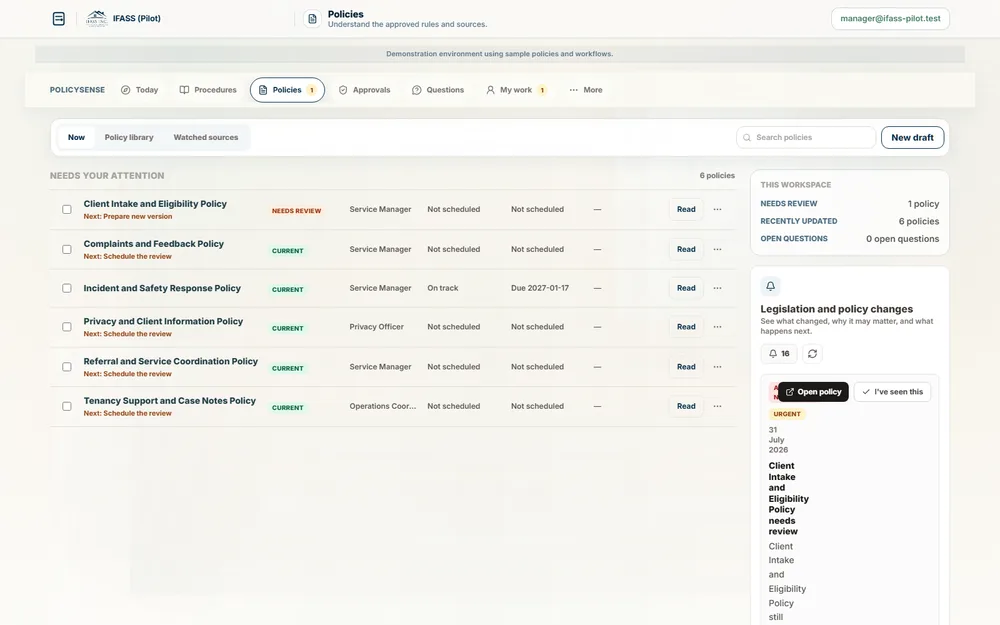Switch to Policy library sub-tab

pyautogui.click(x=129, y=137)
